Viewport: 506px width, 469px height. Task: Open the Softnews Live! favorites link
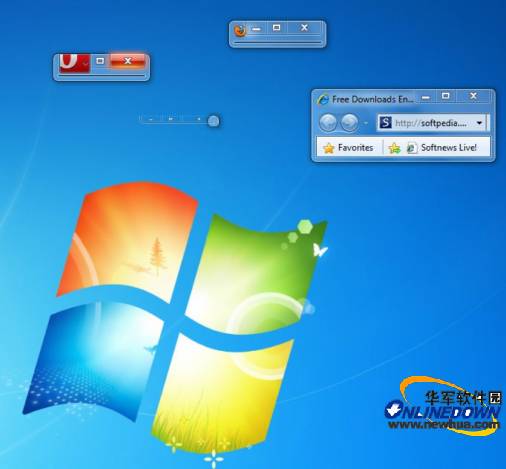point(442,147)
